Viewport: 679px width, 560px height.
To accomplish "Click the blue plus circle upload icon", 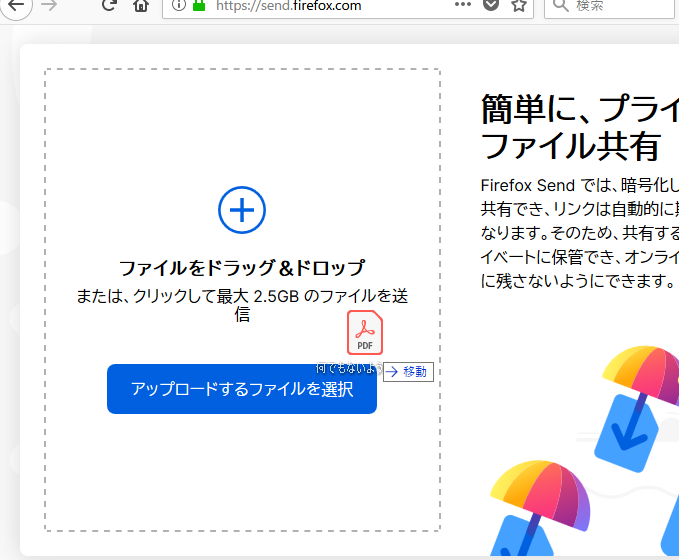I will pos(242,210).
